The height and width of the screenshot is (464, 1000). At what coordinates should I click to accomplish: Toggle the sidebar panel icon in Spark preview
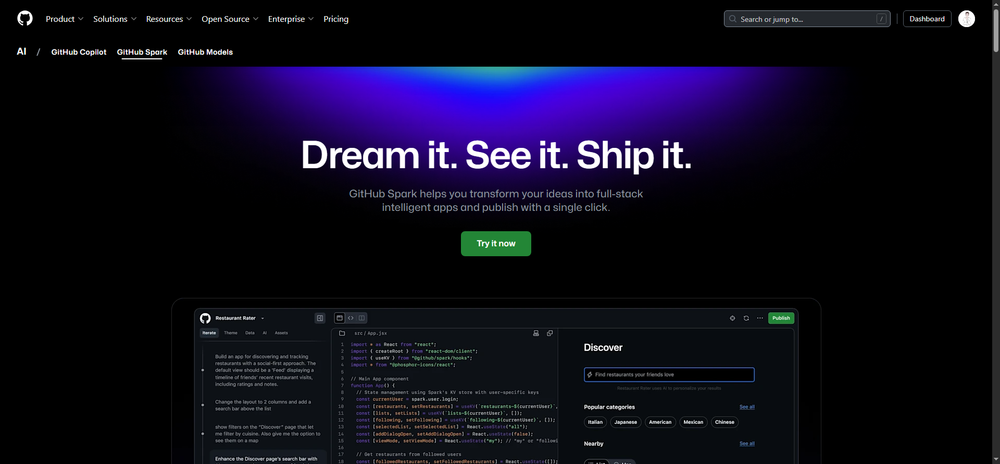[320, 317]
